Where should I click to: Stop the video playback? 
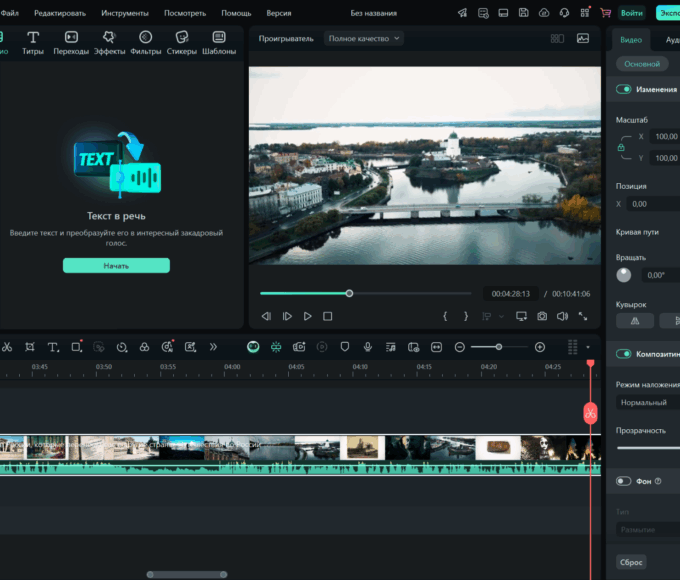(x=327, y=316)
